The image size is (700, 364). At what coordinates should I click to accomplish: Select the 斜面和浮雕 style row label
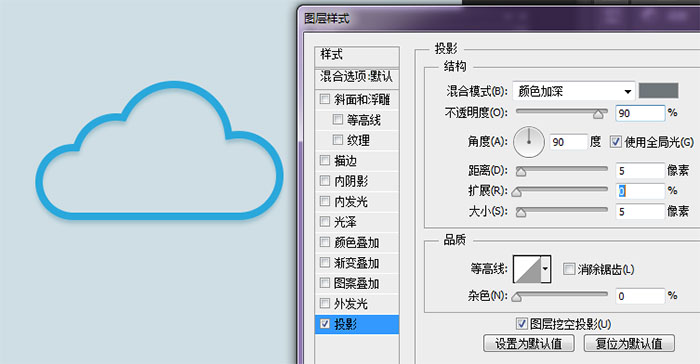tap(362, 100)
